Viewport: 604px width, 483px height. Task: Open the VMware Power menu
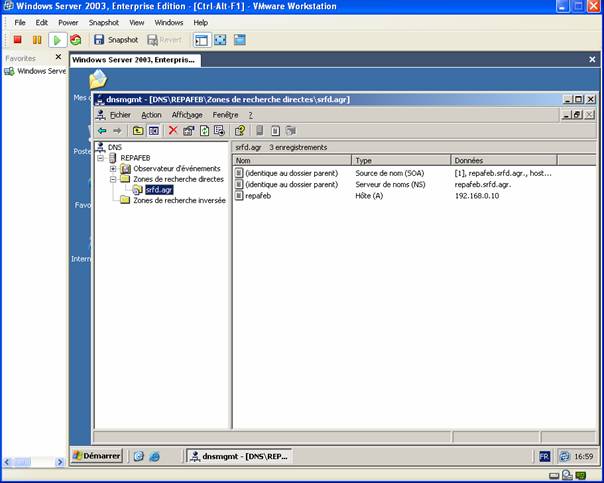[68, 23]
